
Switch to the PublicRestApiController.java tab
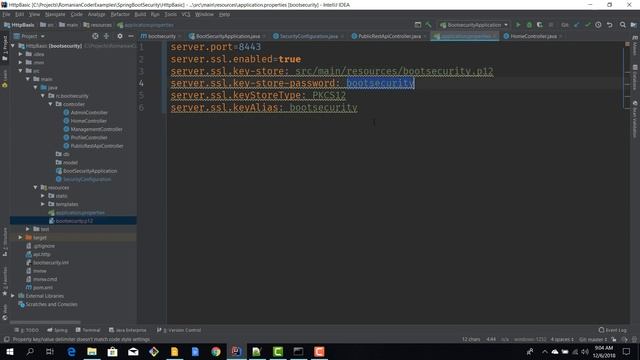(388, 36)
